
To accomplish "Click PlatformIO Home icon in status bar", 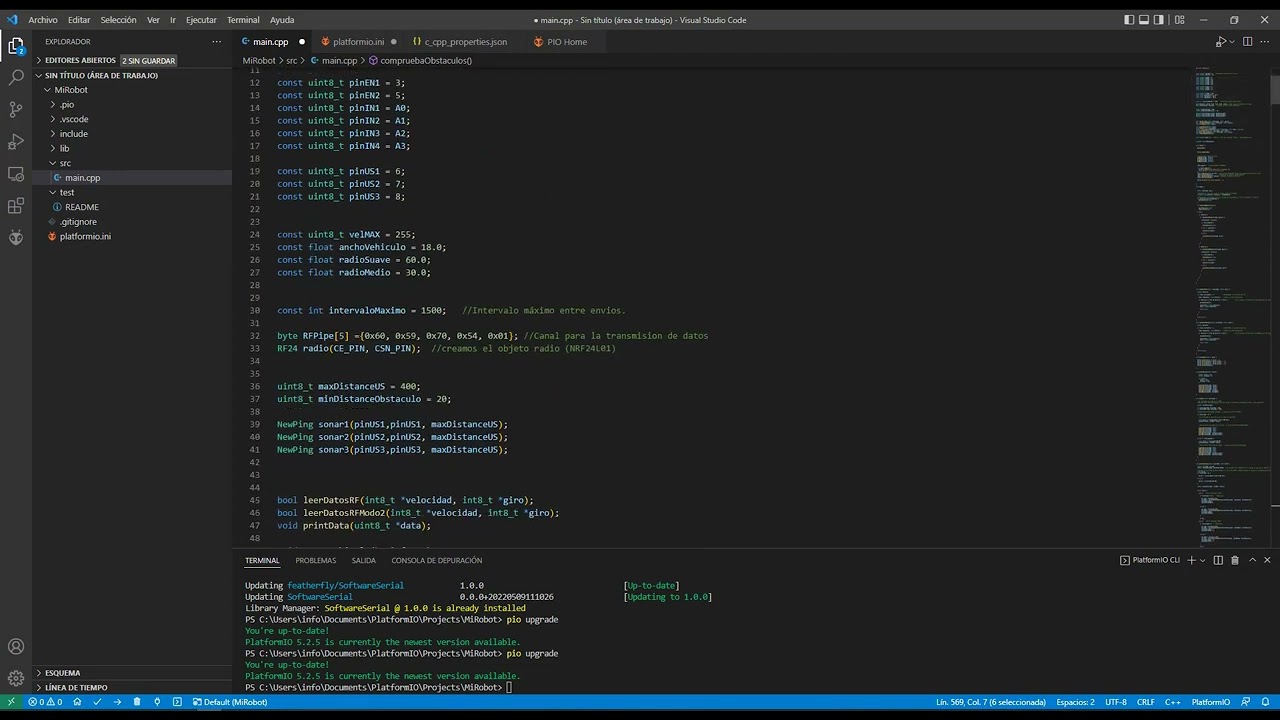I will 79,702.
